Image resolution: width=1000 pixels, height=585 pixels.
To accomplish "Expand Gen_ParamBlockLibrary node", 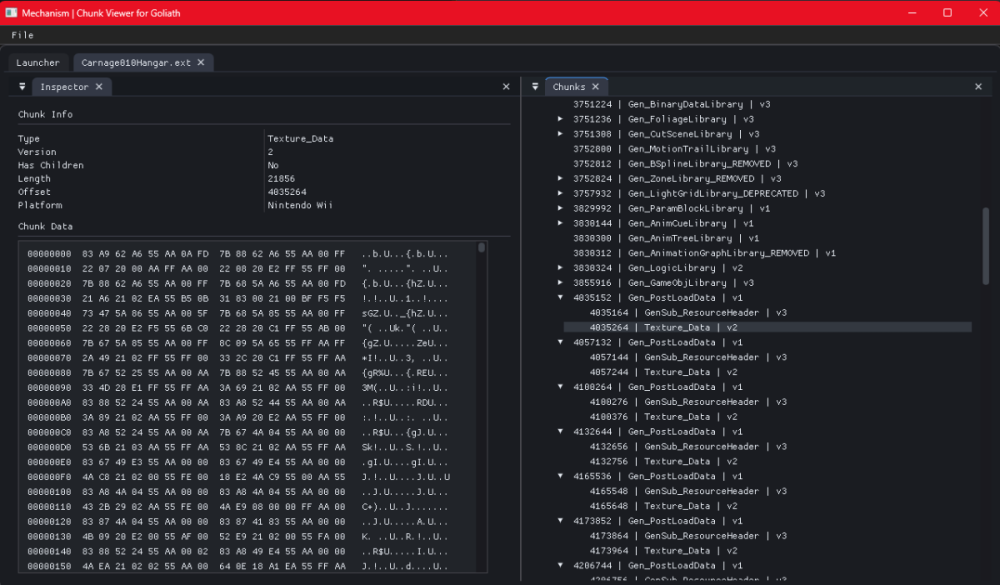I will (561, 209).
